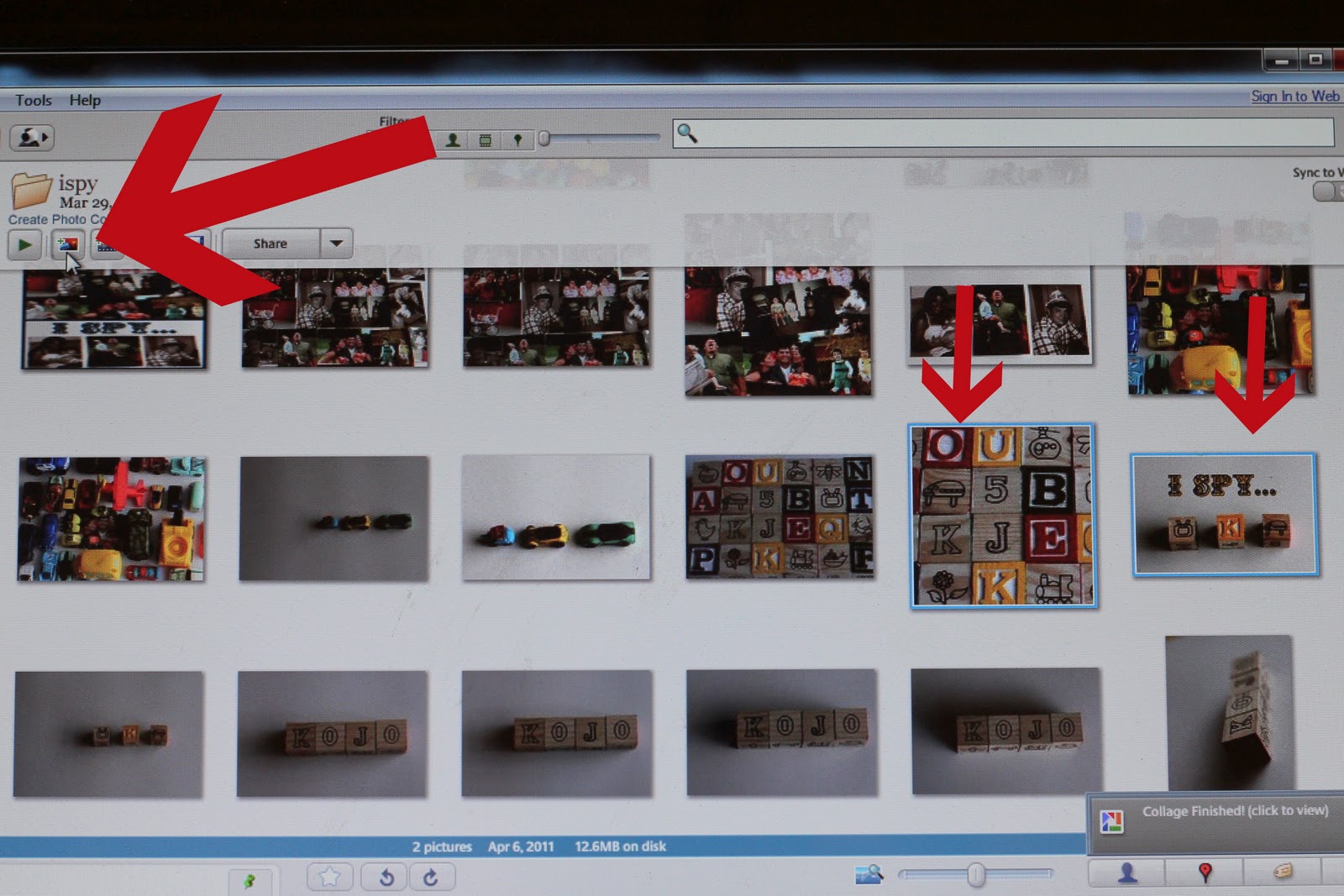This screenshot has width=1344, height=896.
Task: Expand the Share dropdown arrow
Action: point(336,244)
